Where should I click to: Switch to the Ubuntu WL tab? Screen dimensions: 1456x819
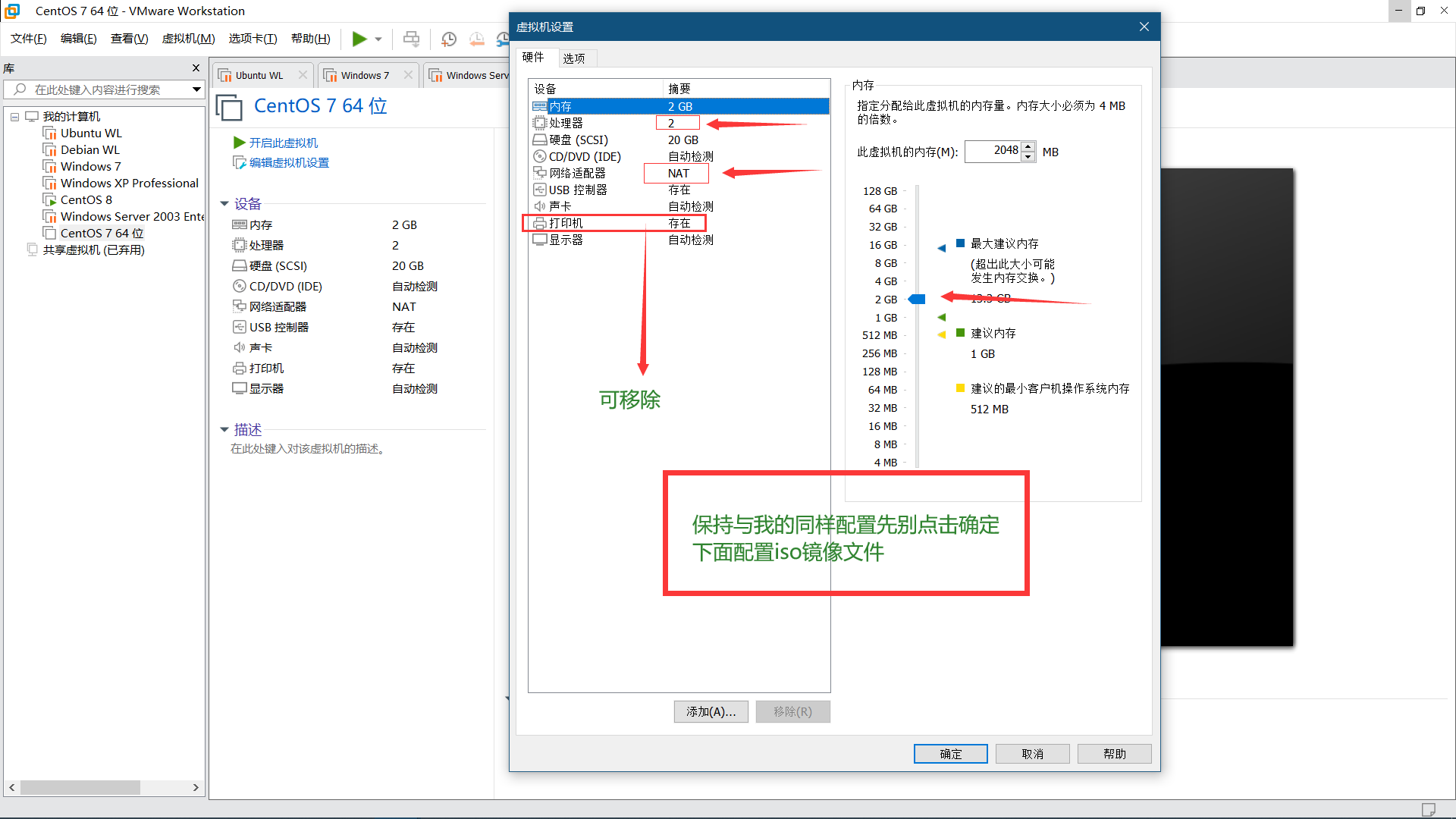point(259,75)
